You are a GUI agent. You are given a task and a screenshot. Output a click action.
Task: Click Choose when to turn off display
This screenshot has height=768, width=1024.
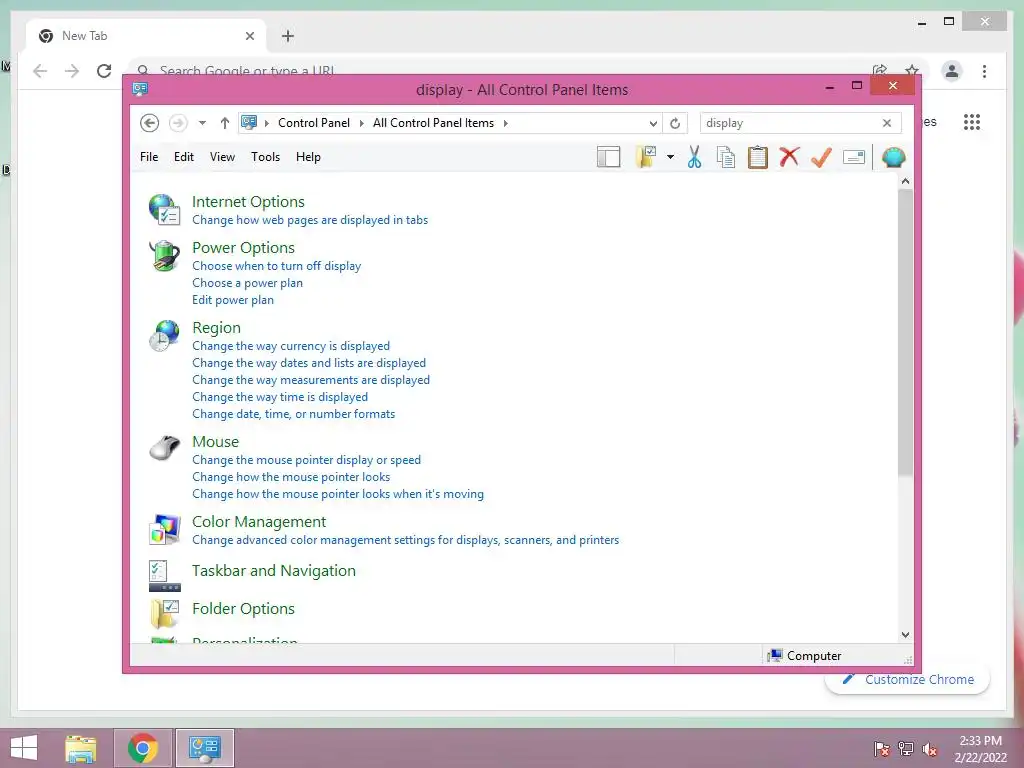click(x=276, y=266)
